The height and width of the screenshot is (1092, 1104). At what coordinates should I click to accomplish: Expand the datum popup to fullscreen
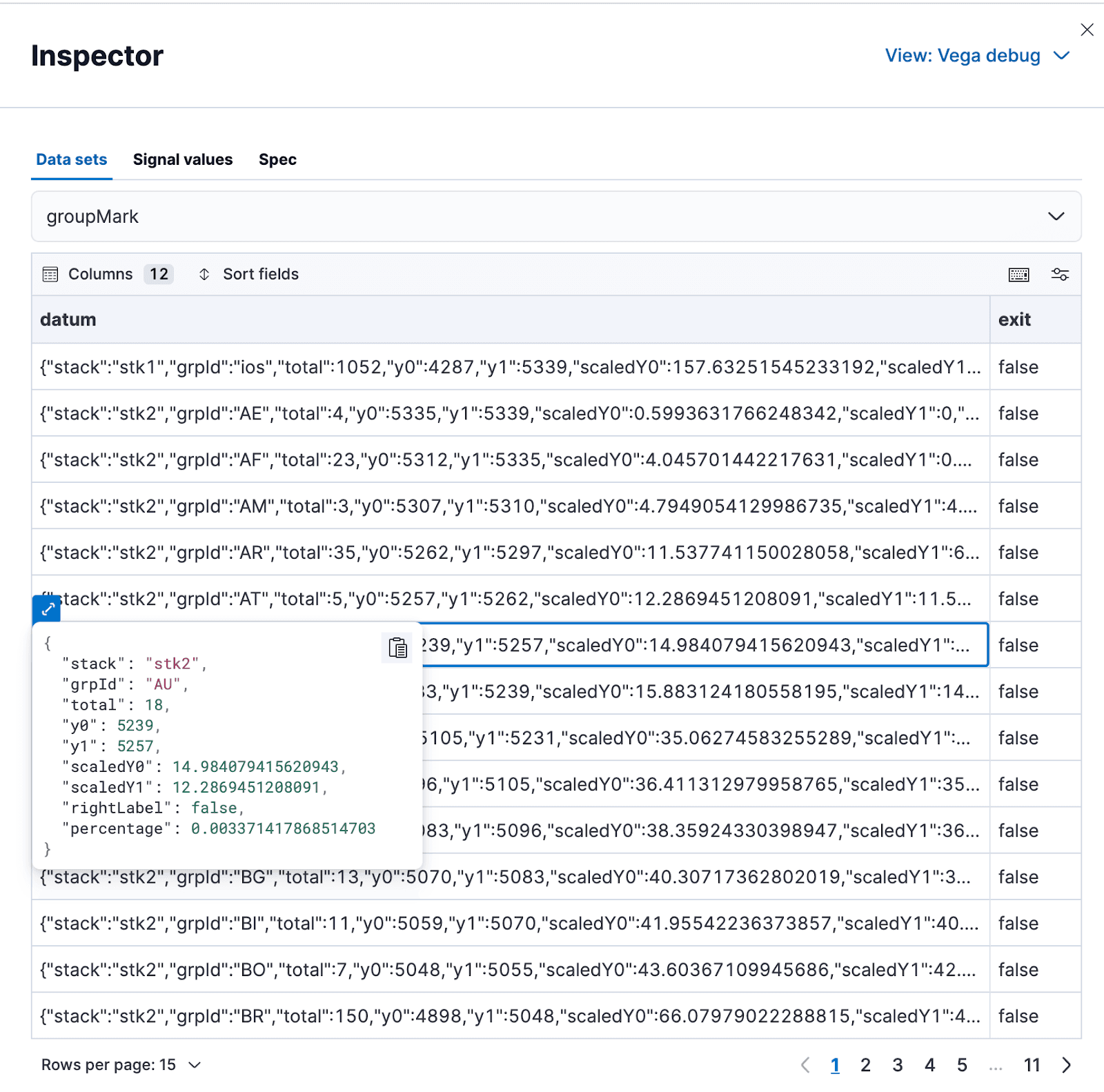46,608
